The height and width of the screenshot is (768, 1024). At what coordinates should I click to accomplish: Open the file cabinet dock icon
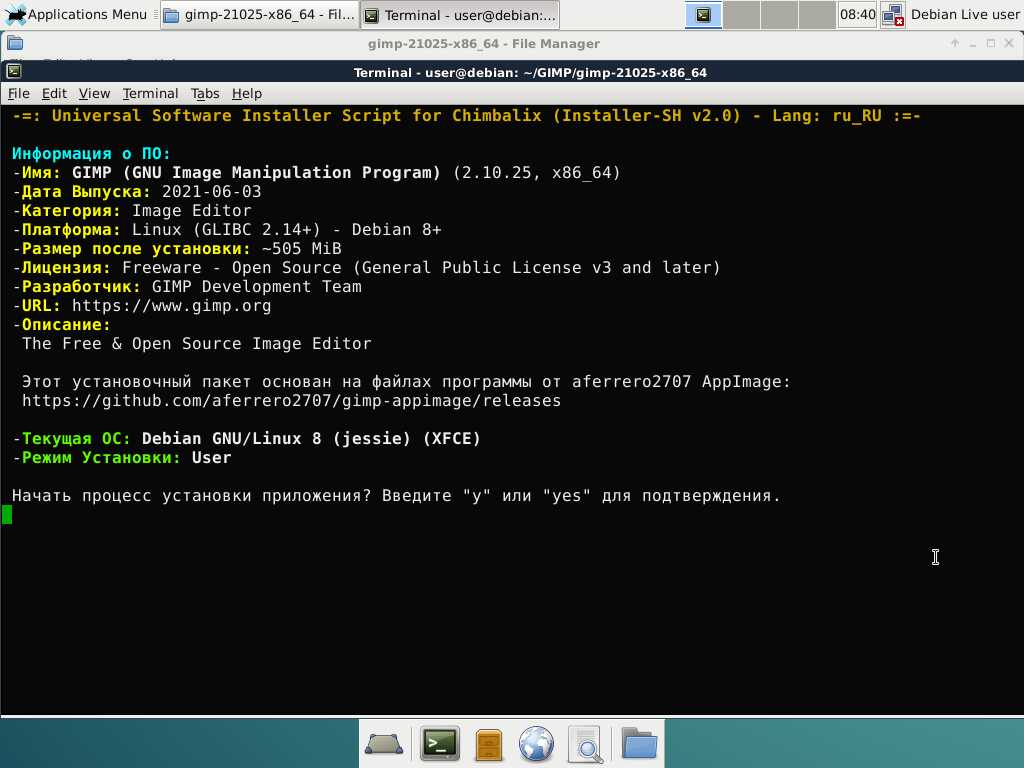(x=488, y=744)
